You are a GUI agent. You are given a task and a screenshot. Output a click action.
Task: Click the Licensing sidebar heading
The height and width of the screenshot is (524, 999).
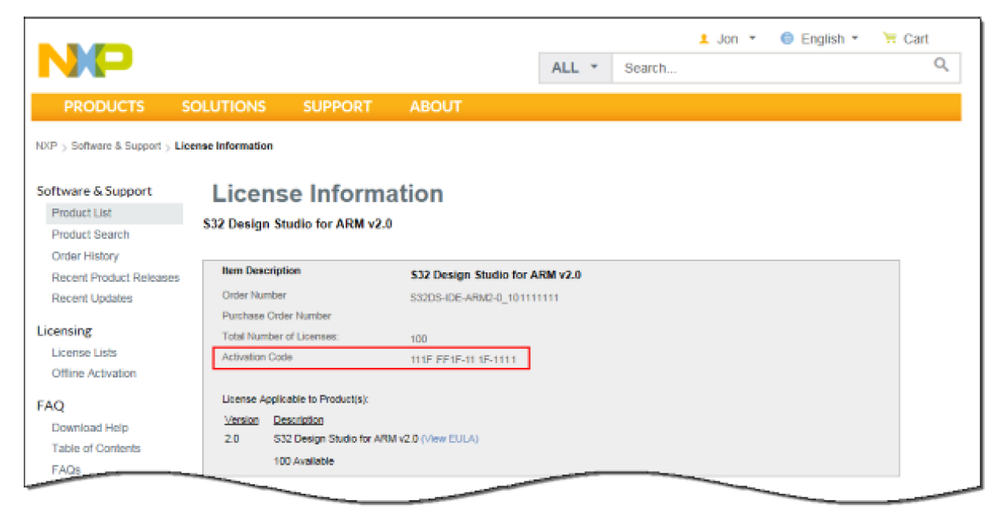pyautogui.click(x=64, y=331)
